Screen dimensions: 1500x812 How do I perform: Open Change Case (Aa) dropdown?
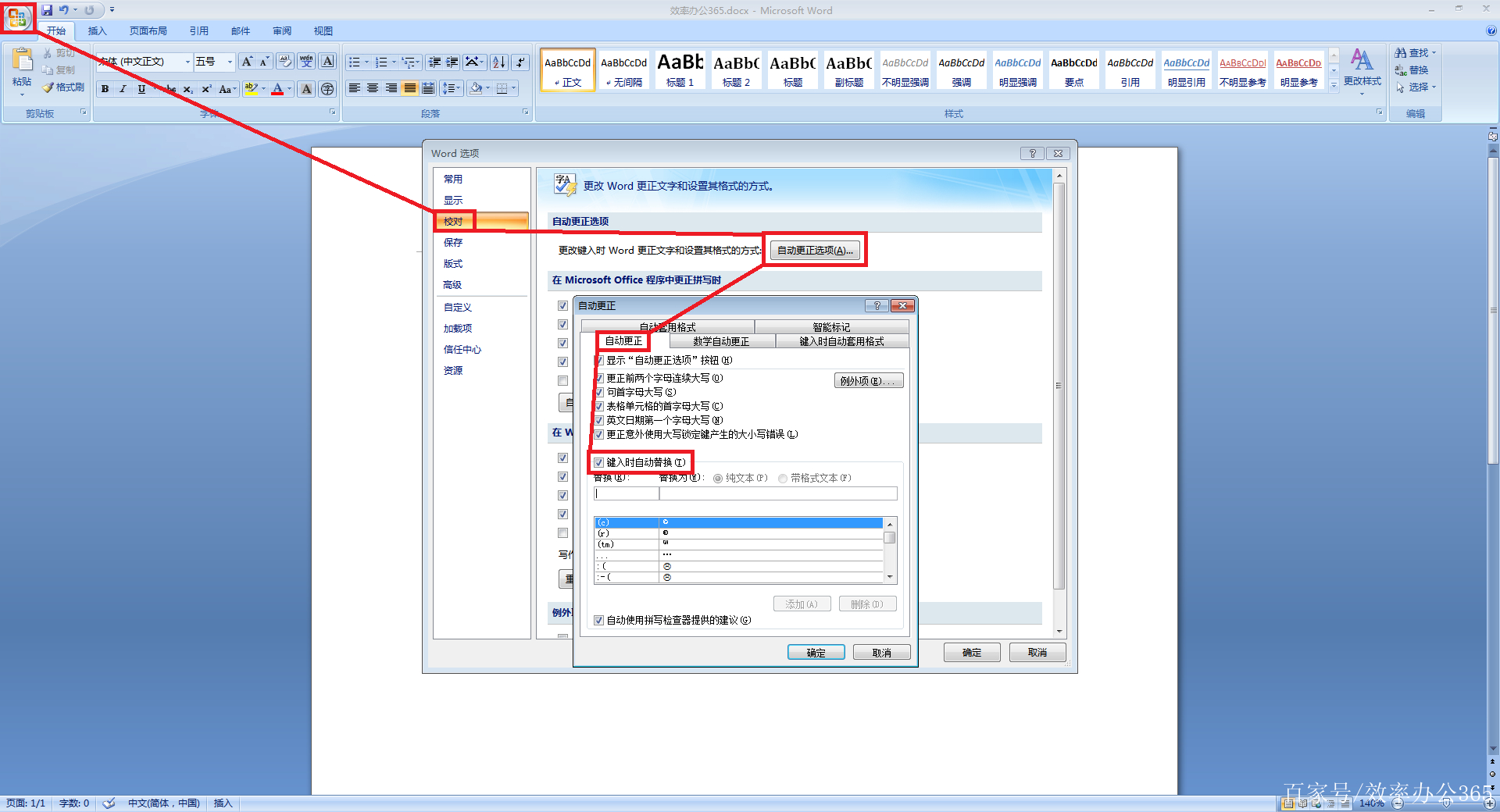point(227,89)
